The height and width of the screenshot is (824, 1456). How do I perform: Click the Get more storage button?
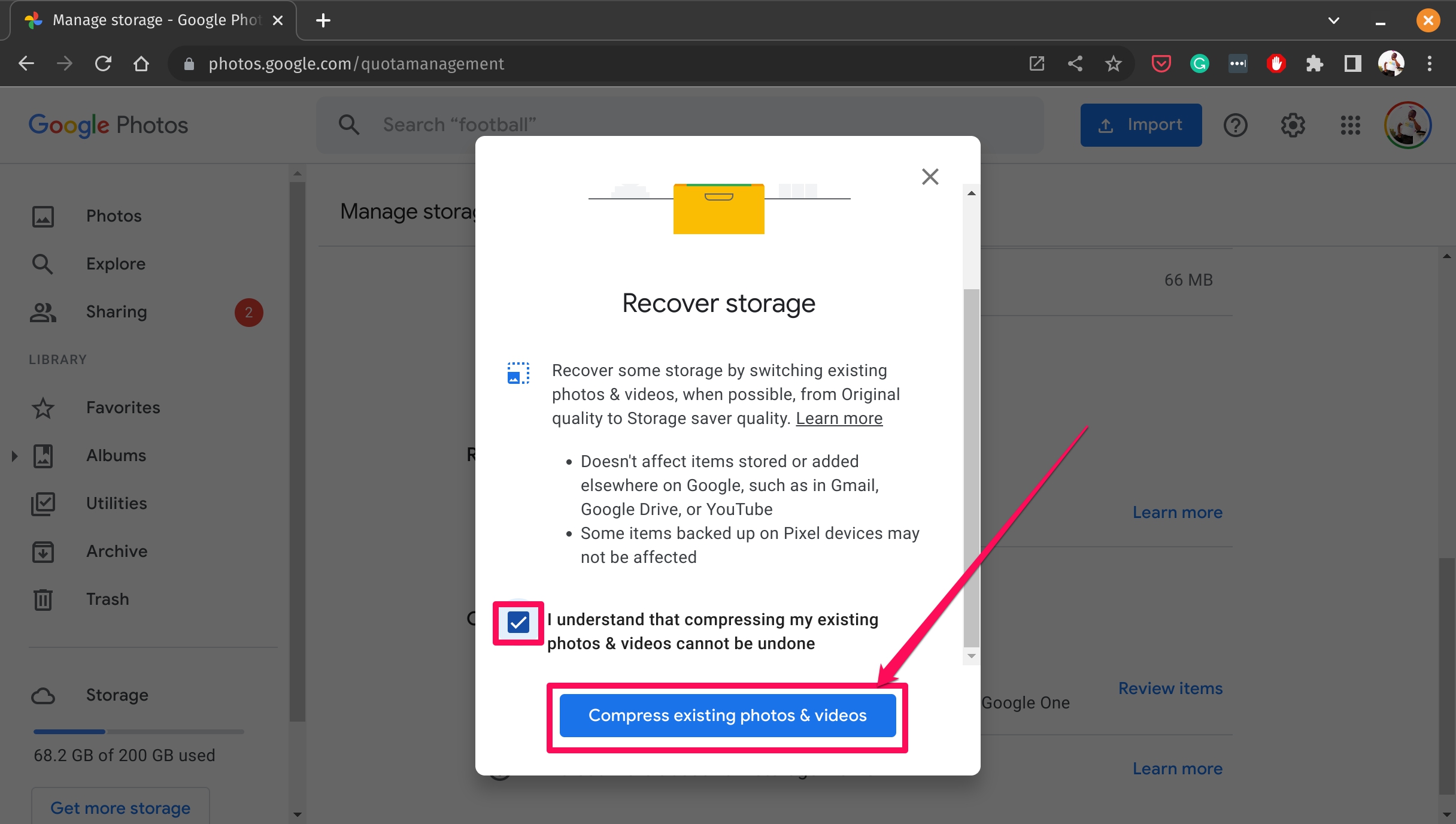point(120,807)
